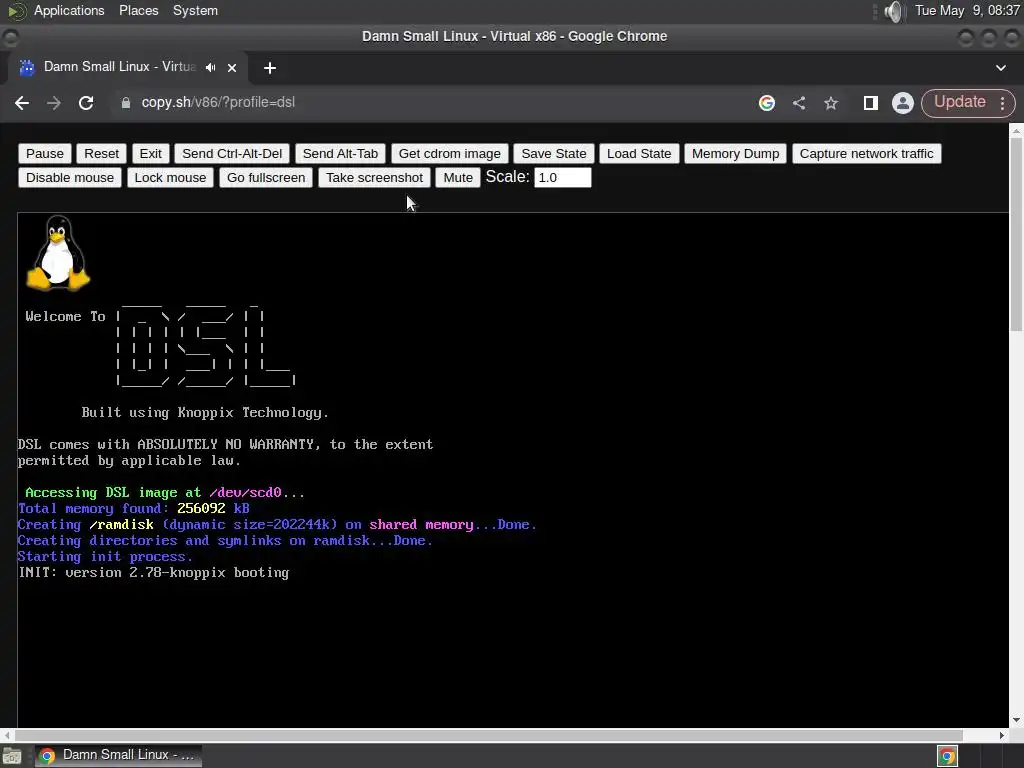
Task: Open the Applications menu
Action: click(x=69, y=10)
